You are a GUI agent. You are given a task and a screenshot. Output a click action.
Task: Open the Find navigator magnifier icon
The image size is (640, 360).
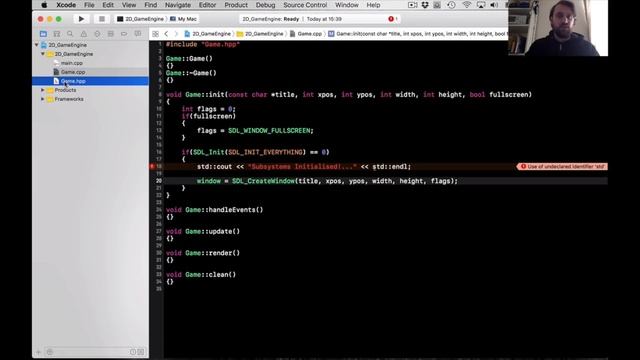[x=70, y=33]
